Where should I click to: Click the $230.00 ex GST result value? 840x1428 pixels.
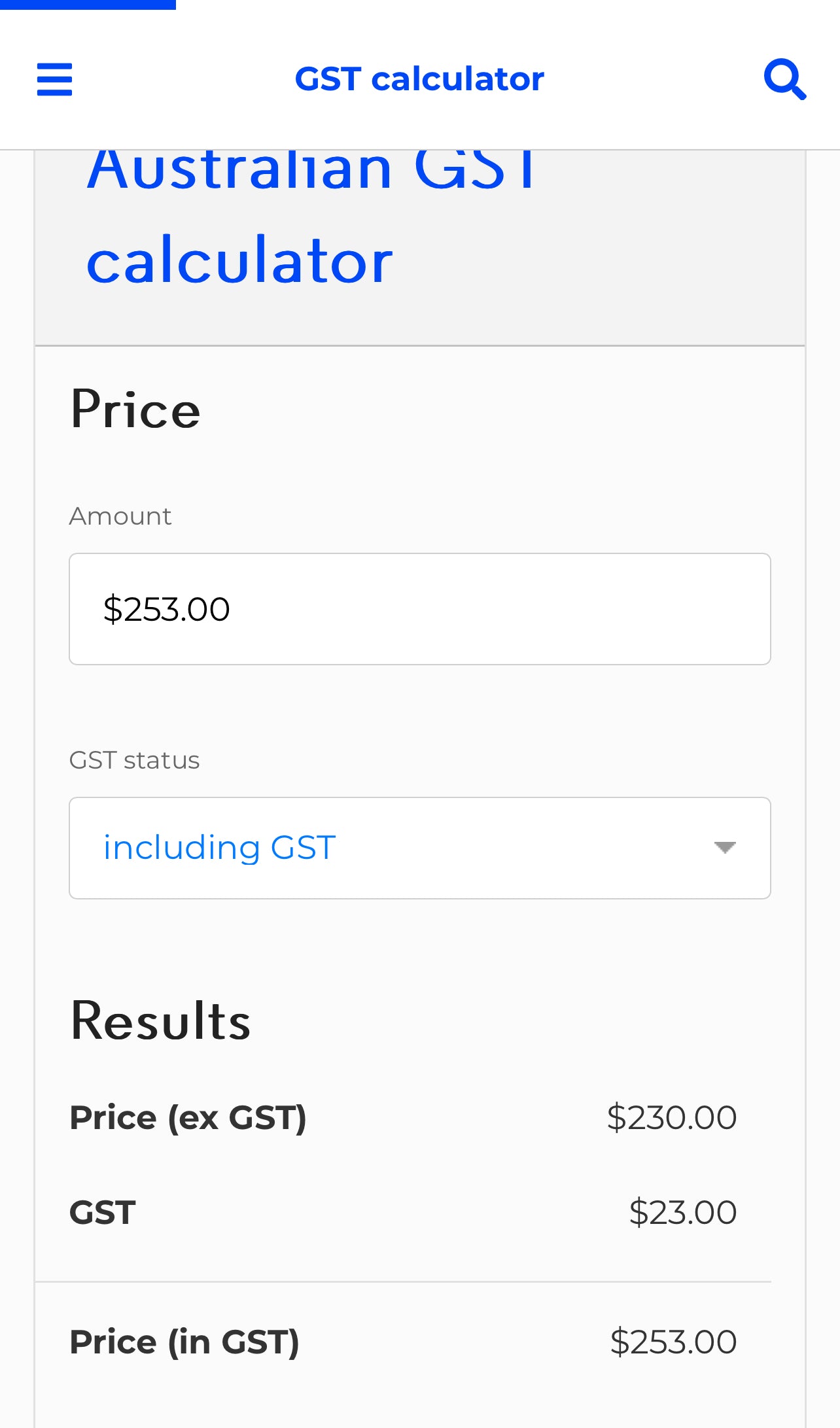(x=672, y=1117)
